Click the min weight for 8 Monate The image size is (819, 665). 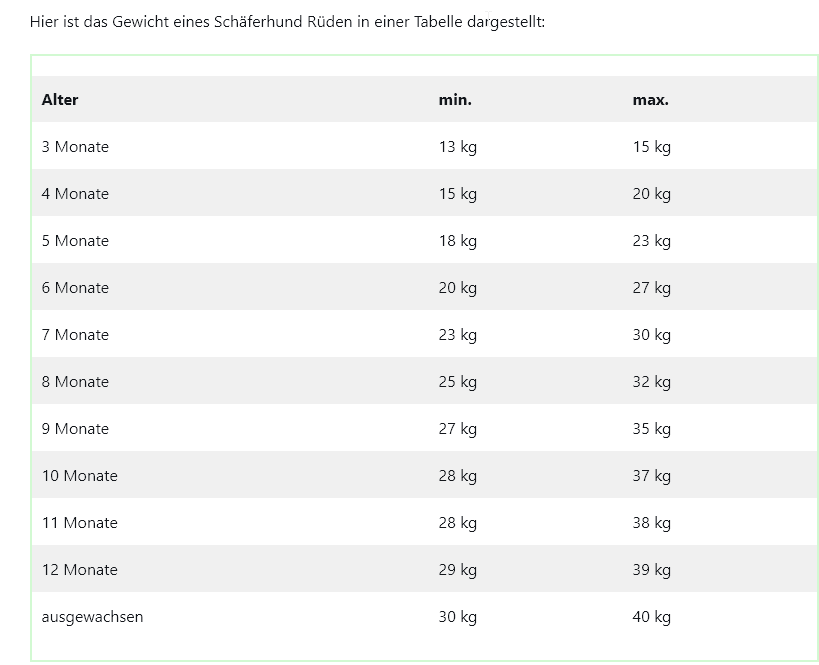457,382
